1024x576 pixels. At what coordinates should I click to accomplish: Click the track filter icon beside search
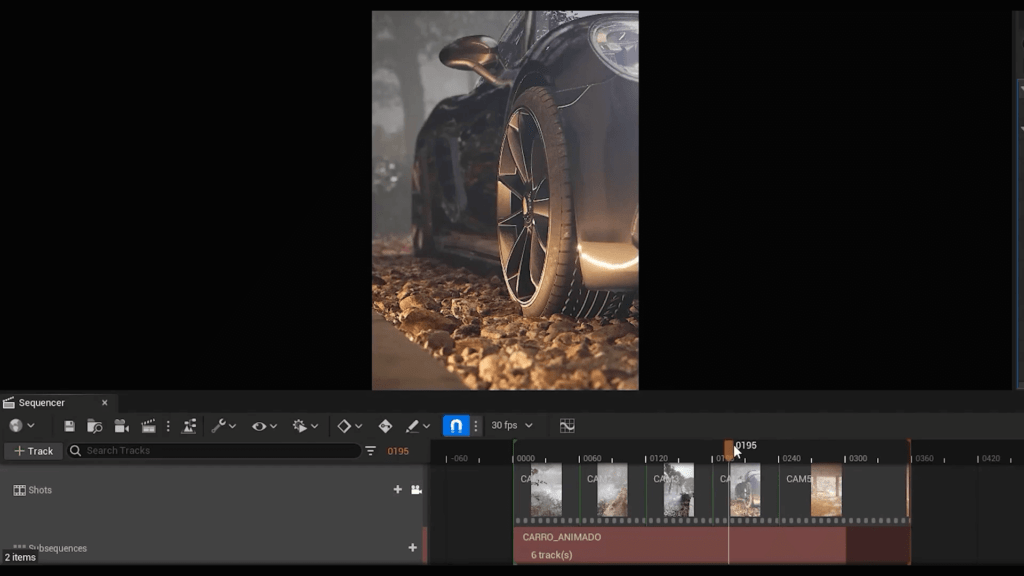(x=371, y=451)
